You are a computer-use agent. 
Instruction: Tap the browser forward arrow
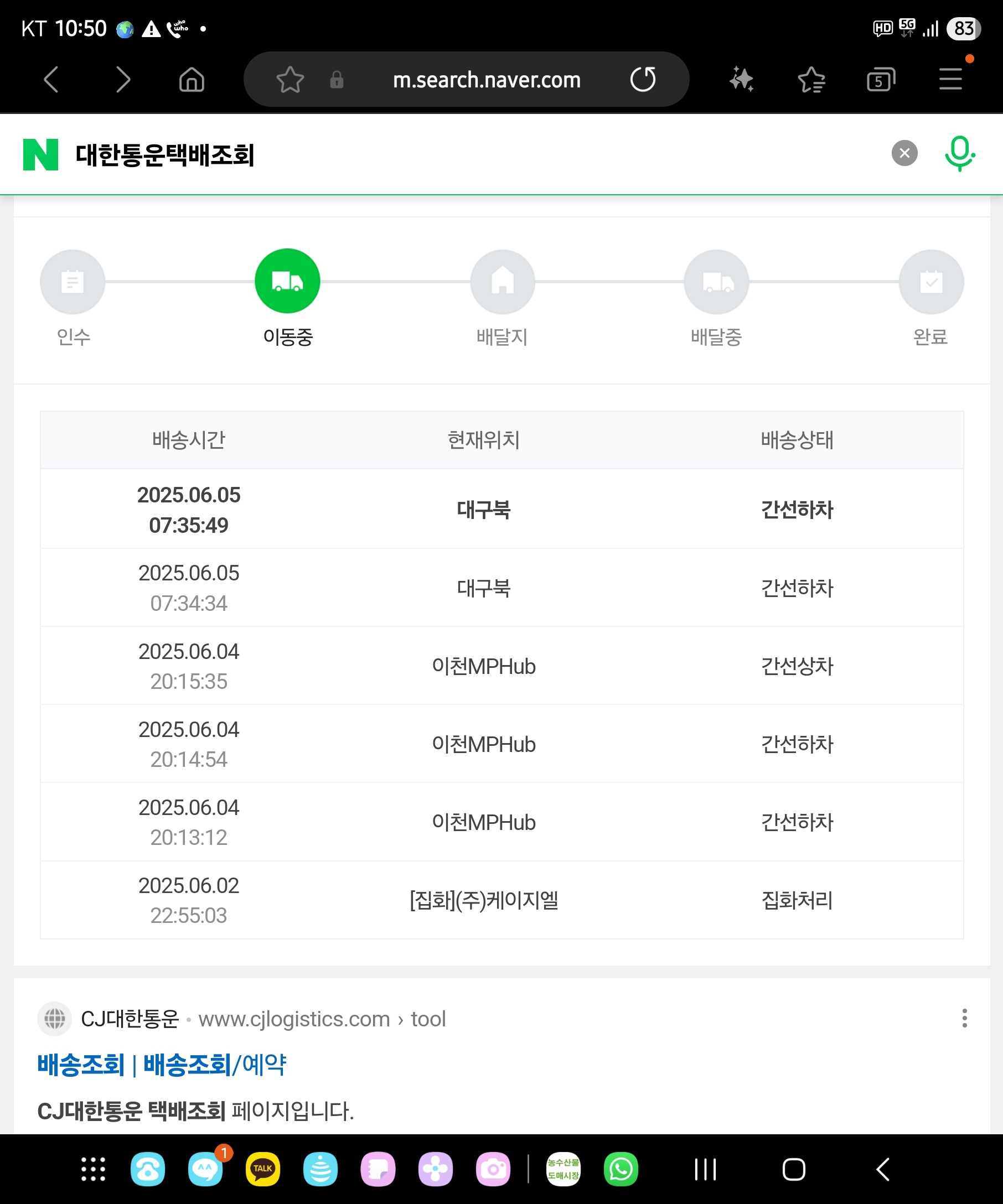[x=123, y=79]
